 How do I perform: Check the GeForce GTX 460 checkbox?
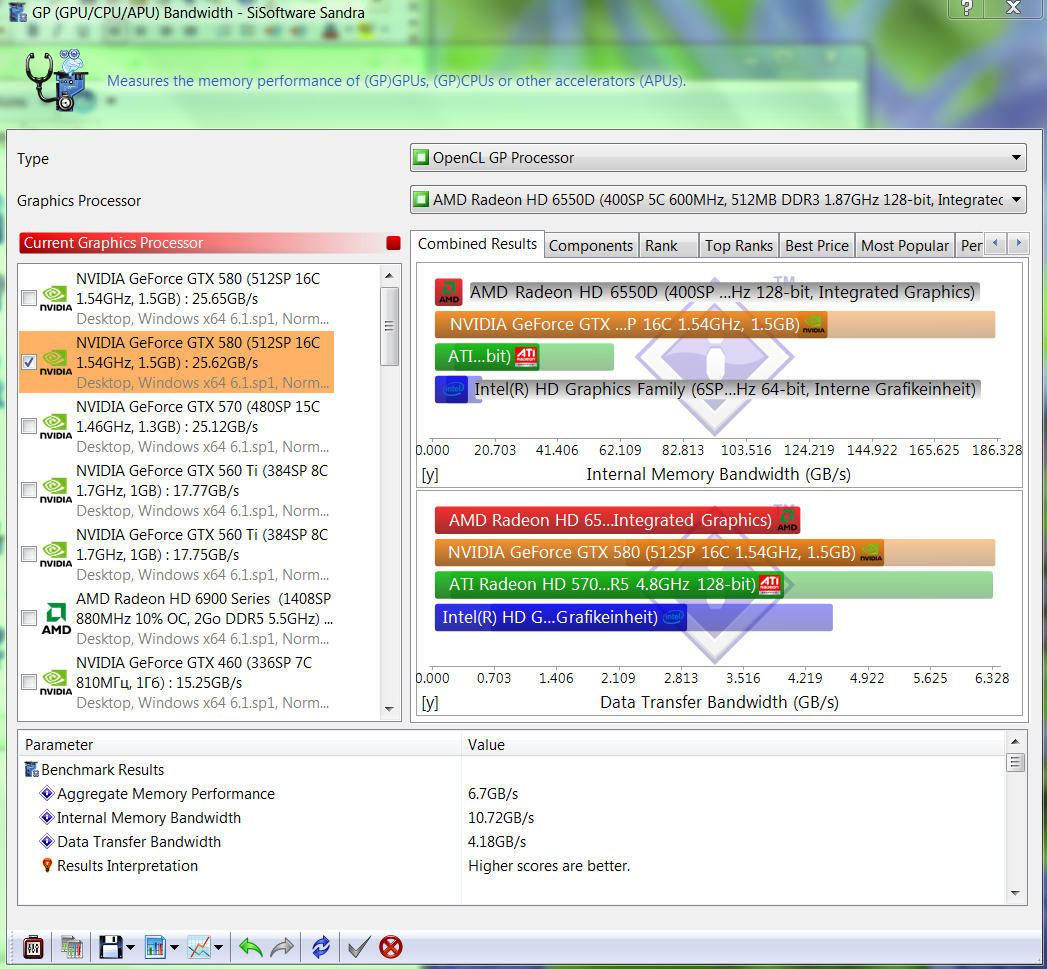click(29, 682)
